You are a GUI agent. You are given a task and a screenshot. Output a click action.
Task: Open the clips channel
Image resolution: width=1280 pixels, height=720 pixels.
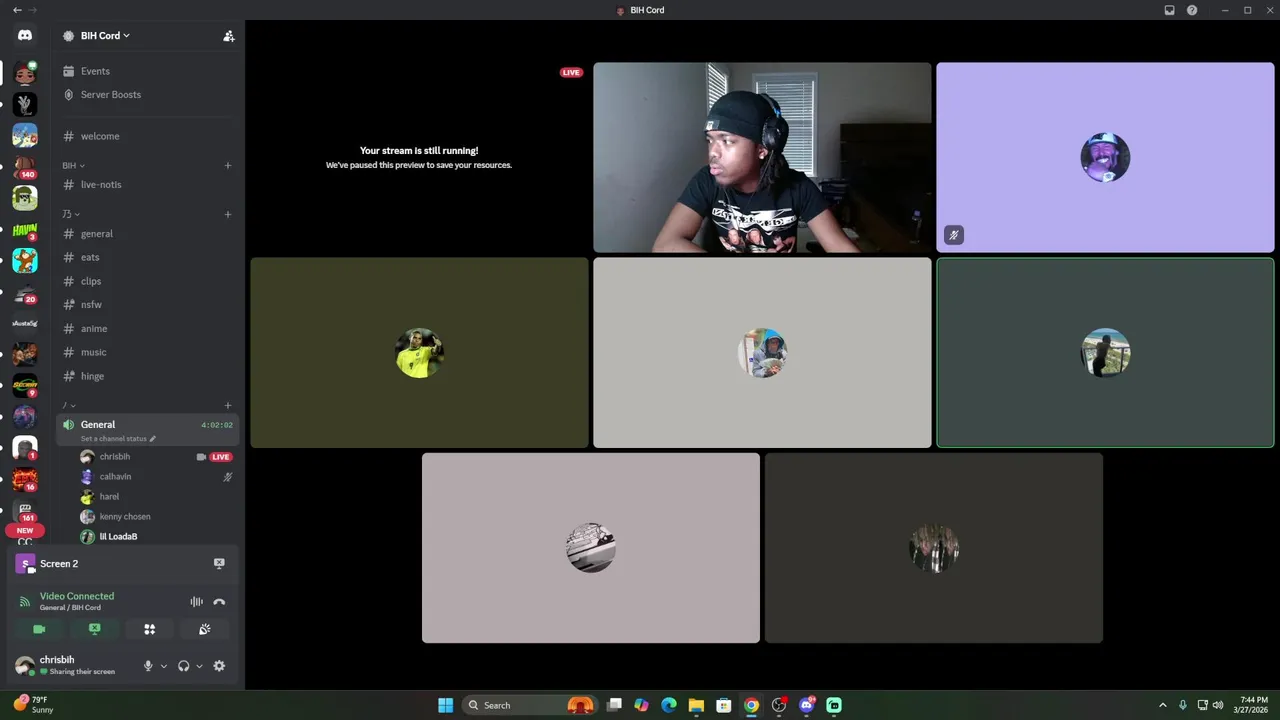pos(147,281)
